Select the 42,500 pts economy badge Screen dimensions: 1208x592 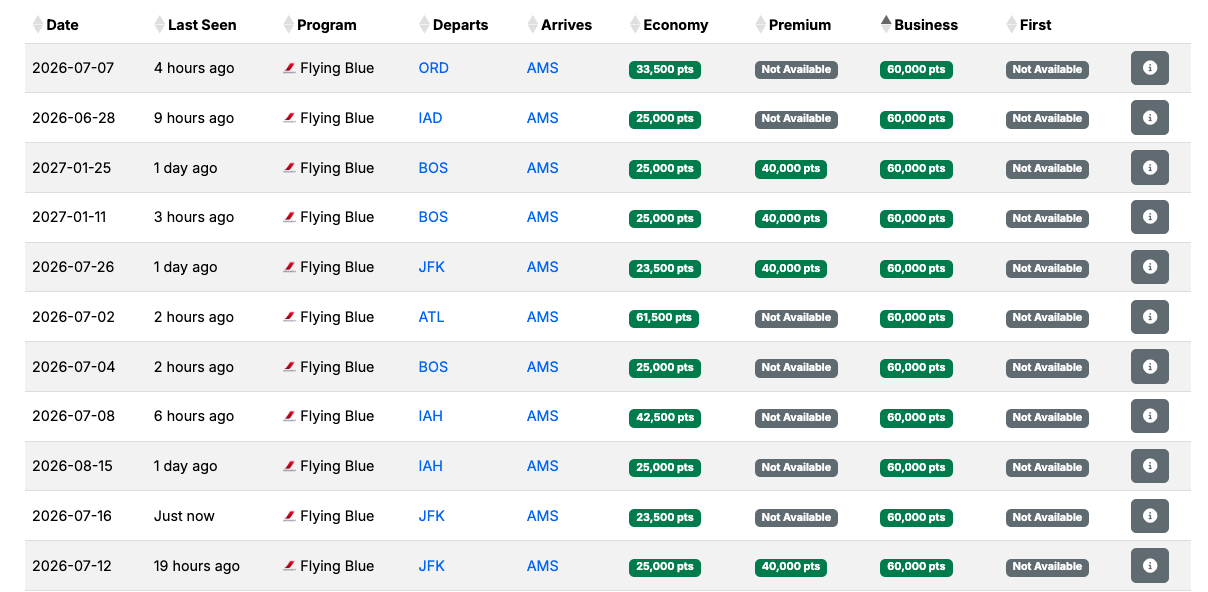pos(665,417)
